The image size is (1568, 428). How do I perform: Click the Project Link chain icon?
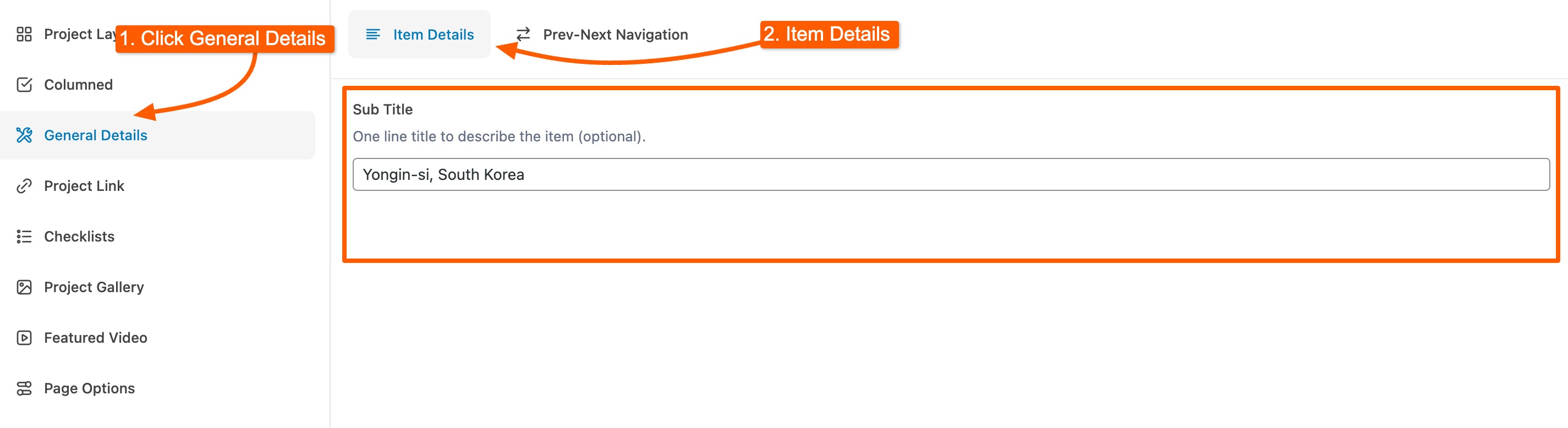[x=24, y=186]
